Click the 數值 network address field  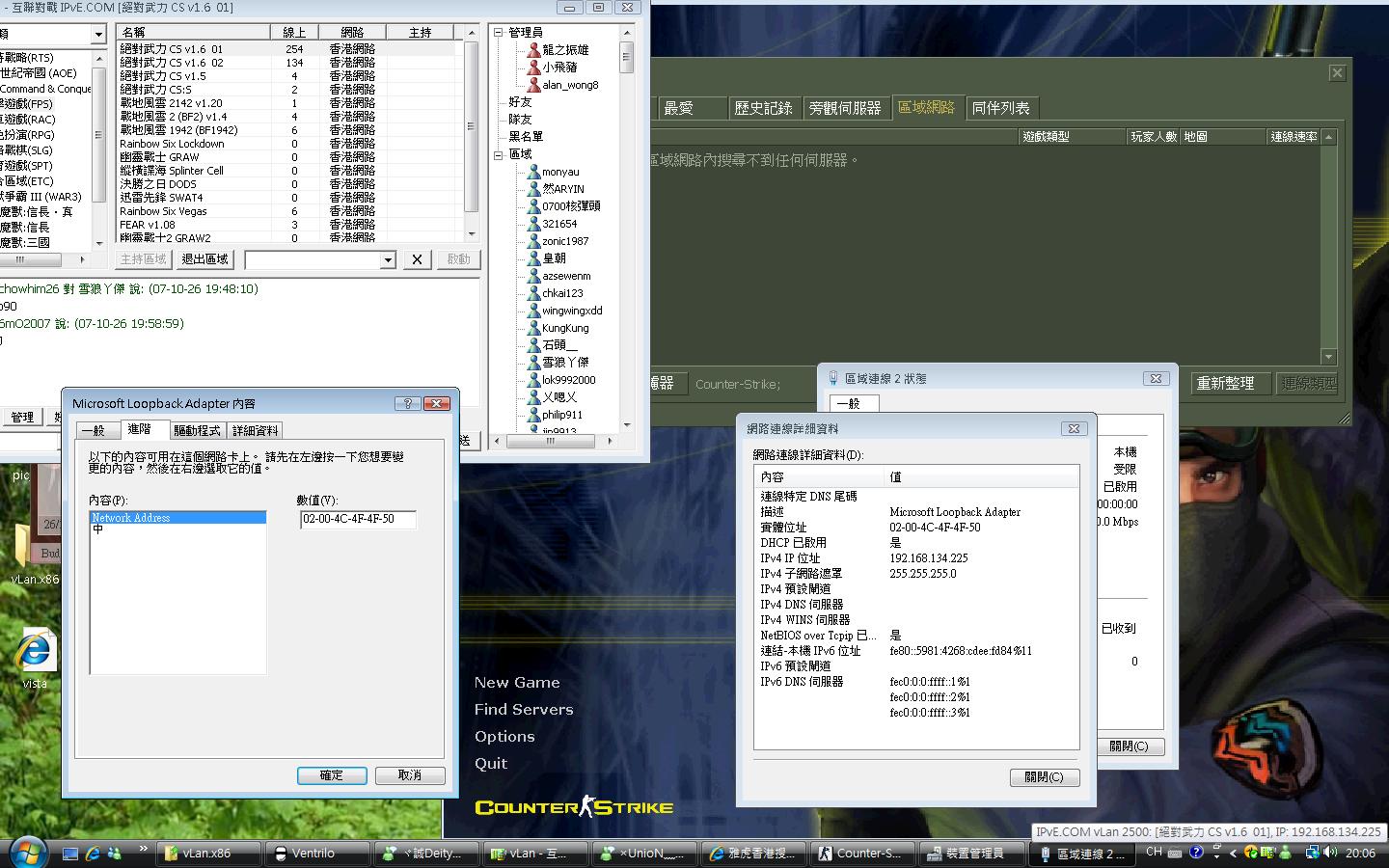click(x=358, y=519)
